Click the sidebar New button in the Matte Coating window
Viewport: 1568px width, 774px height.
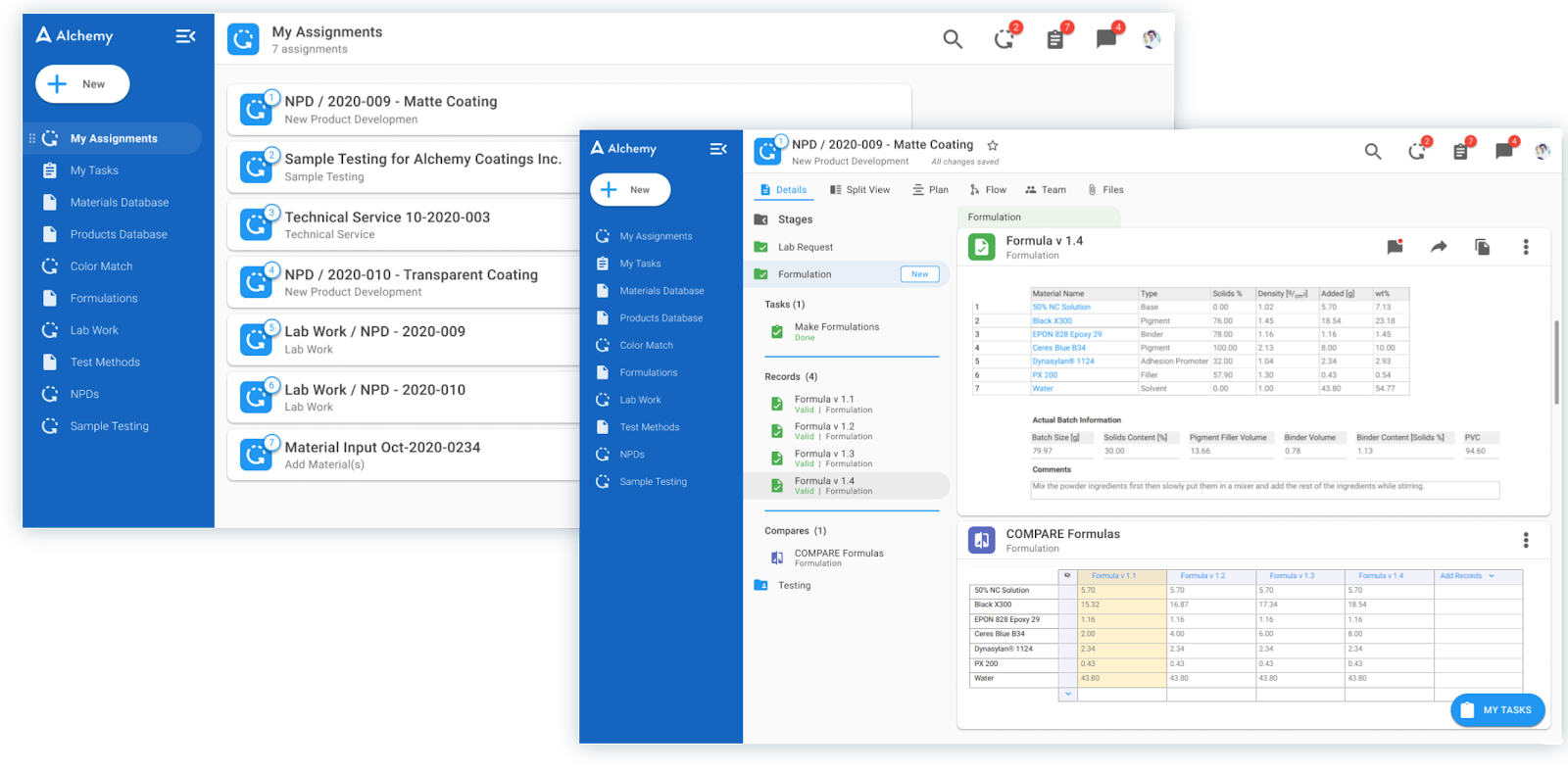pyautogui.click(x=630, y=190)
